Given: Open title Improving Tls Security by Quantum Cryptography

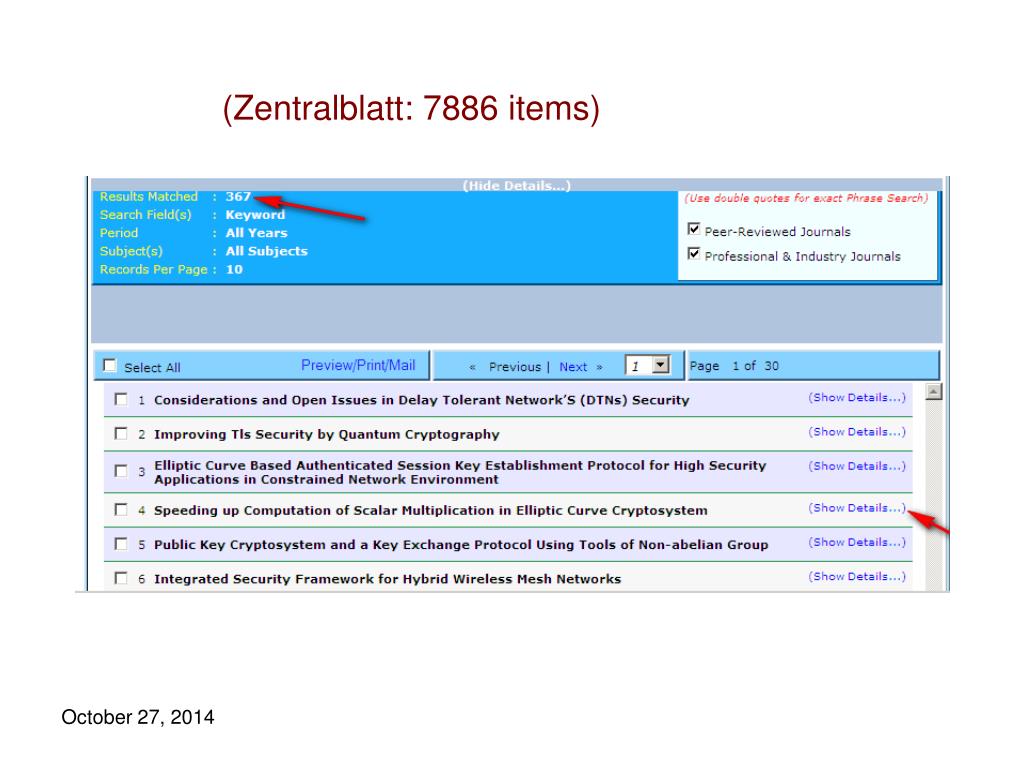Looking at the screenshot, I should tap(327, 434).
